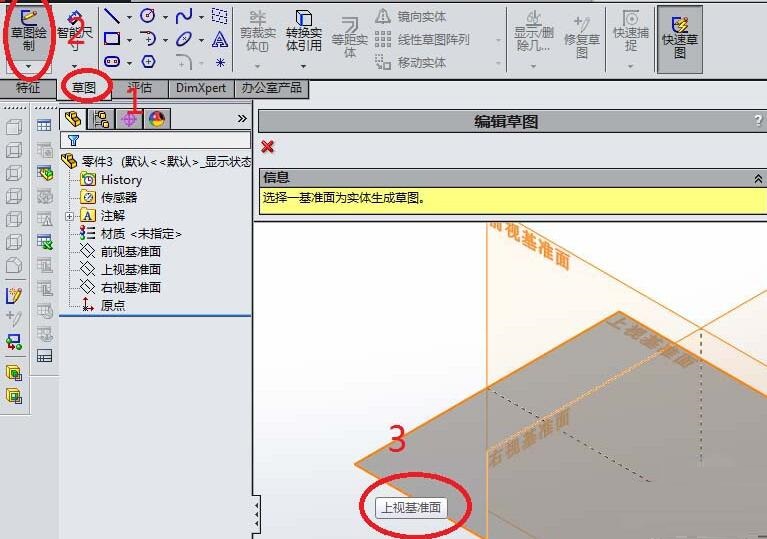Viewport: 767px width, 539px height.
Task: Open the 草图绘制 dropdown arrow
Action: [28, 66]
